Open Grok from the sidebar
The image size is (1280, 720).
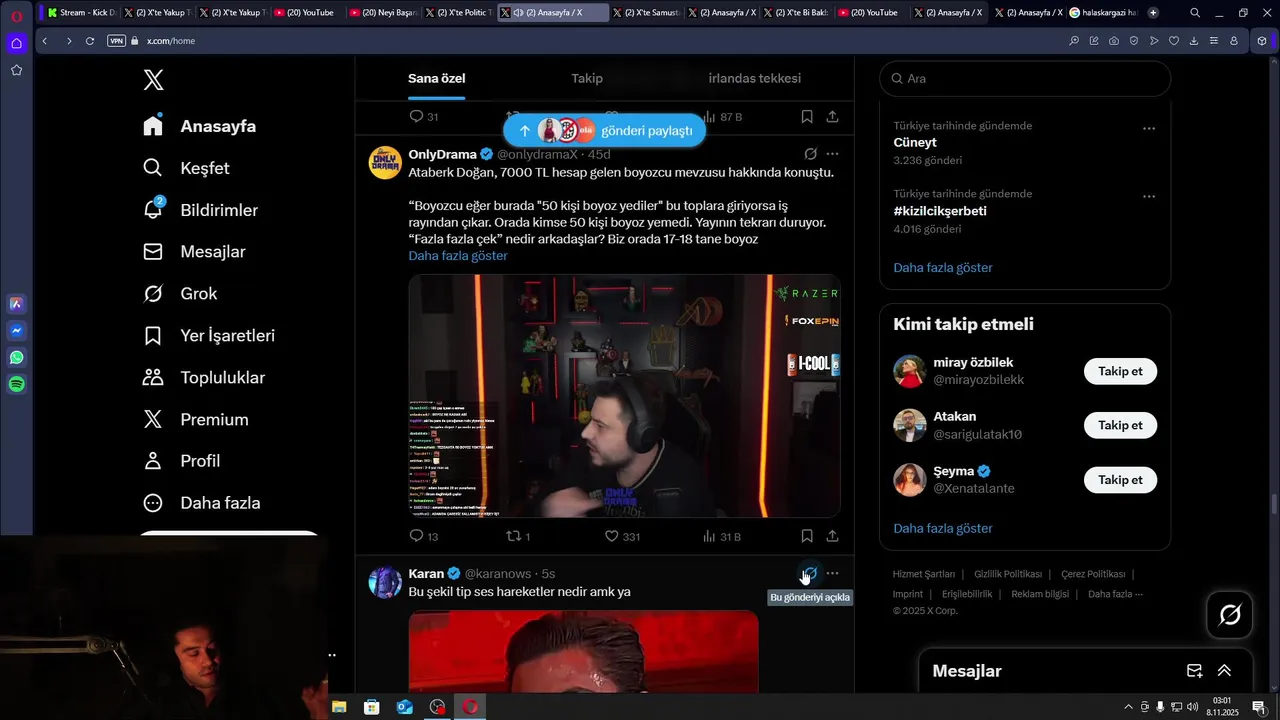(180, 294)
